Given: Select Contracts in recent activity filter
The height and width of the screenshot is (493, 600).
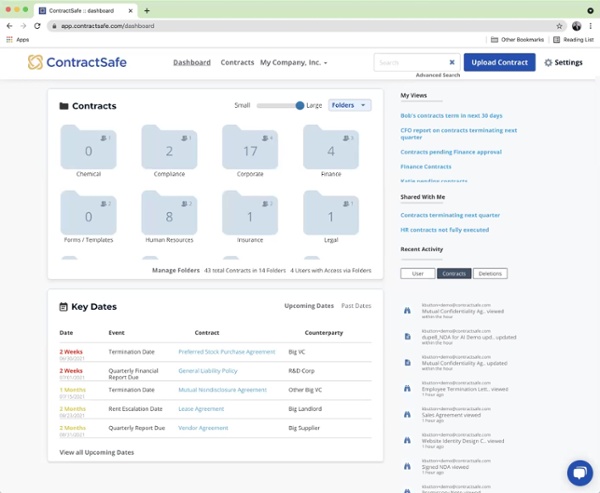Looking at the screenshot, I should [454, 273].
